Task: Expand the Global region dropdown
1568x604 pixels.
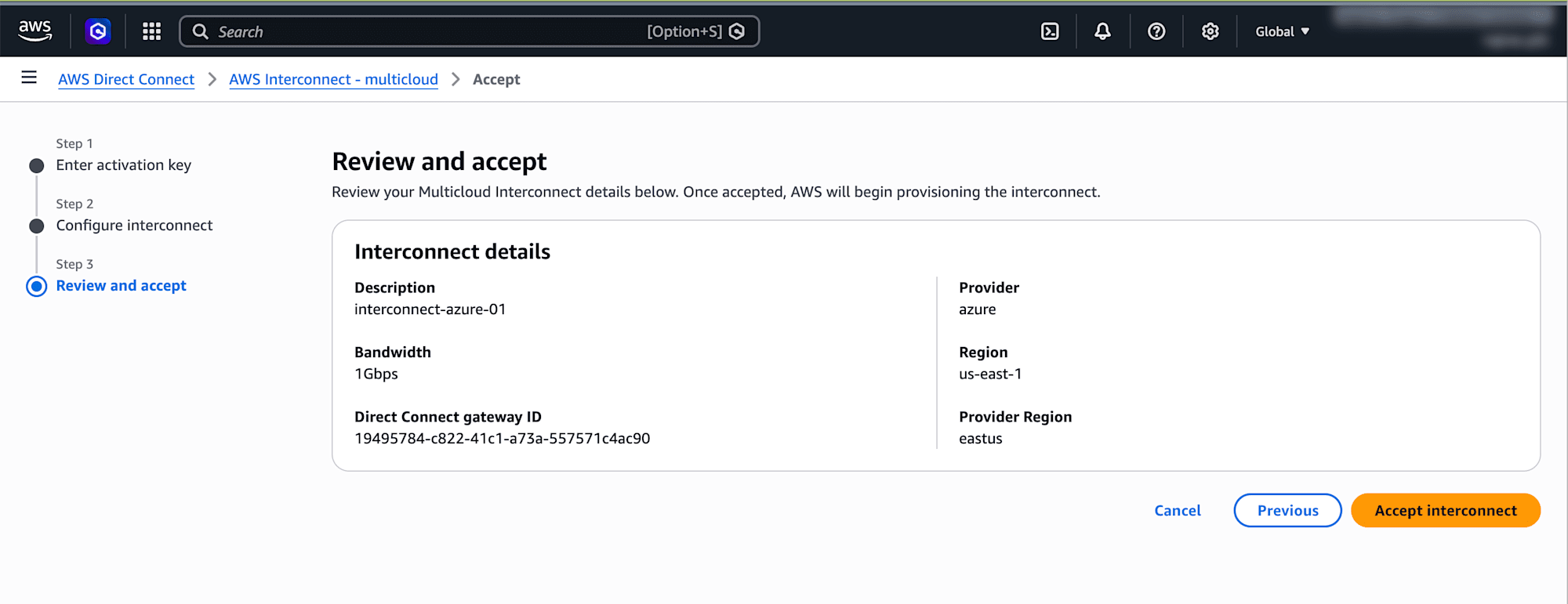Action: point(1283,31)
